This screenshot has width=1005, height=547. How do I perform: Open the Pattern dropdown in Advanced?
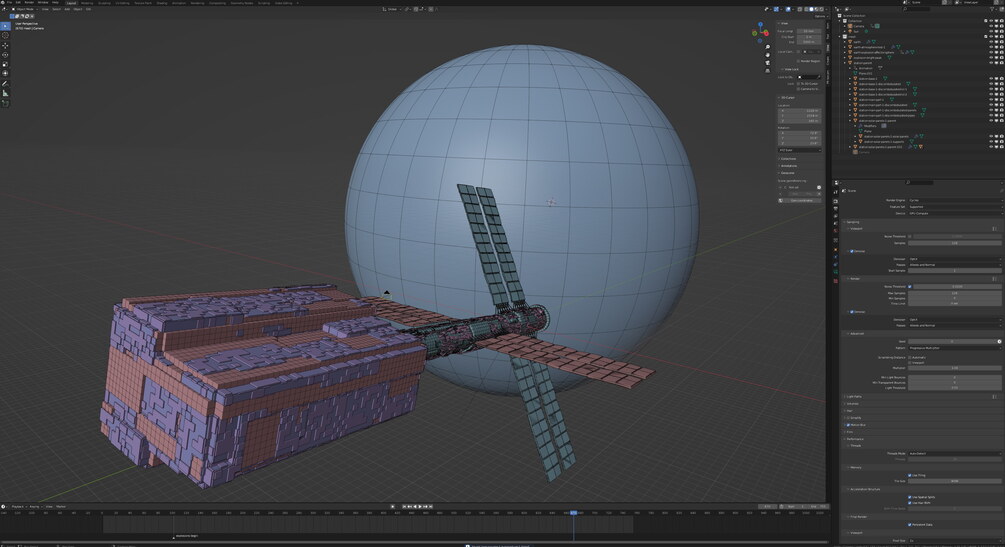[954, 348]
